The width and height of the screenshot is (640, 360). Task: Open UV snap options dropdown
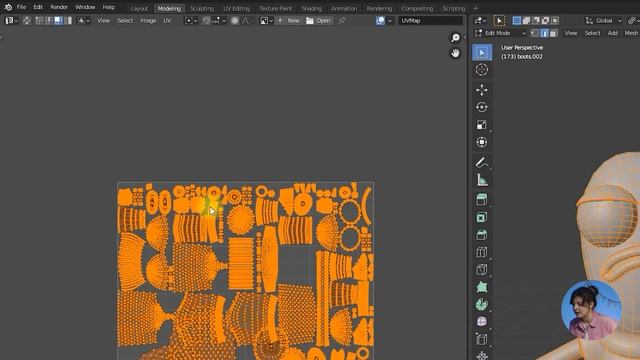point(219,20)
